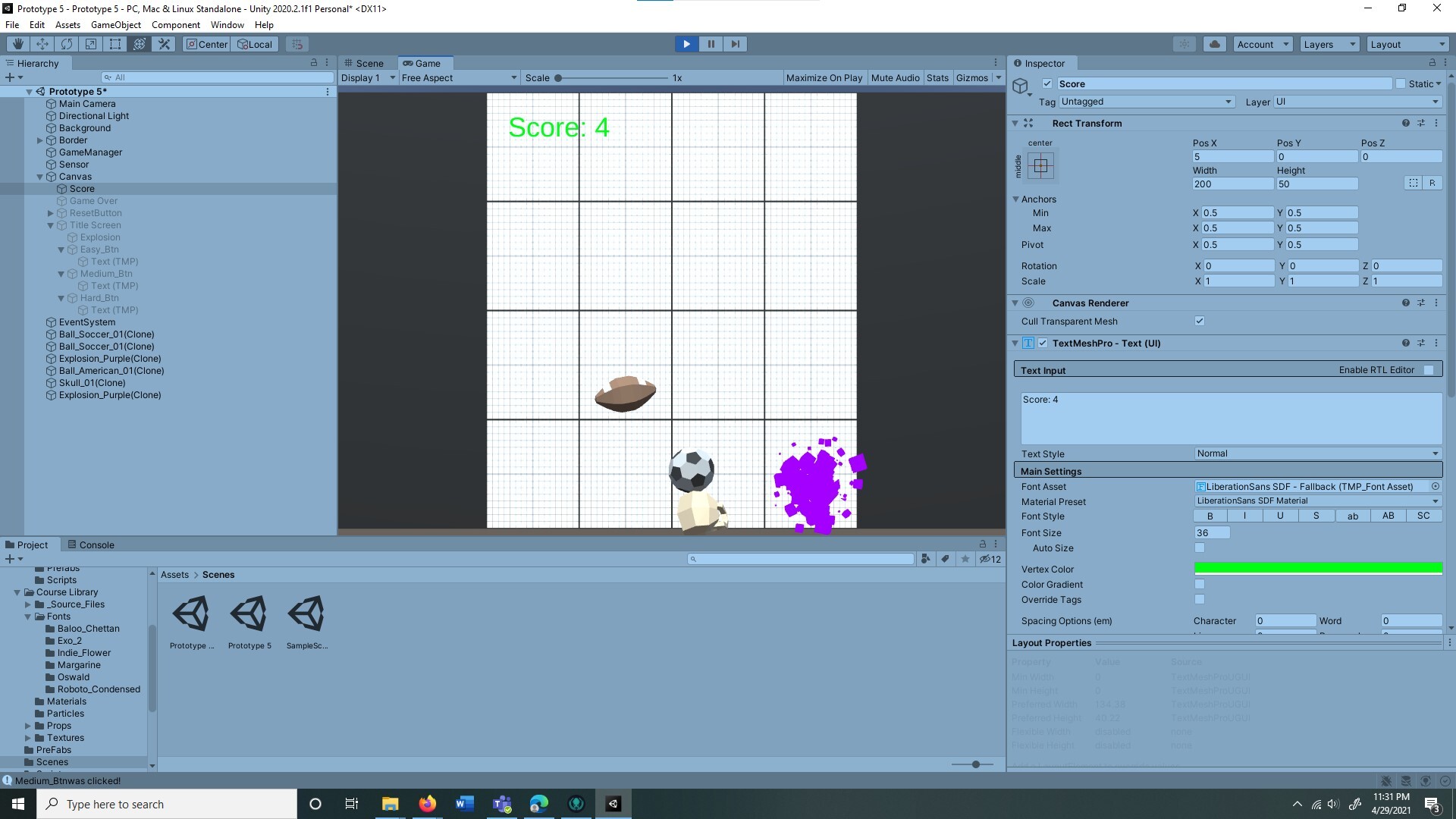Select the Rect Transform tool
Image resolution: width=1456 pixels, height=819 pixels.
(115, 44)
